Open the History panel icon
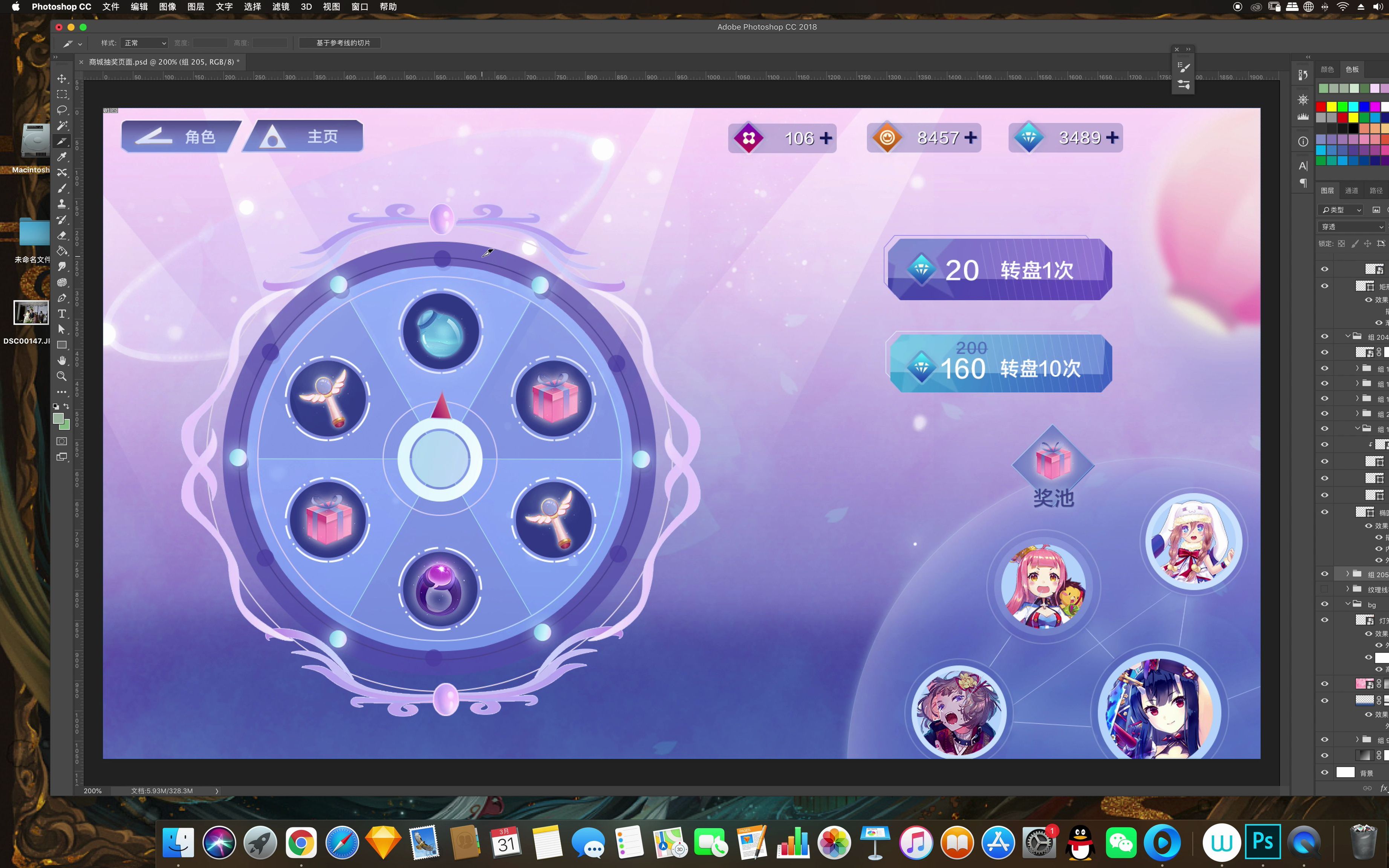The image size is (1389, 868). (x=1303, y=75)
